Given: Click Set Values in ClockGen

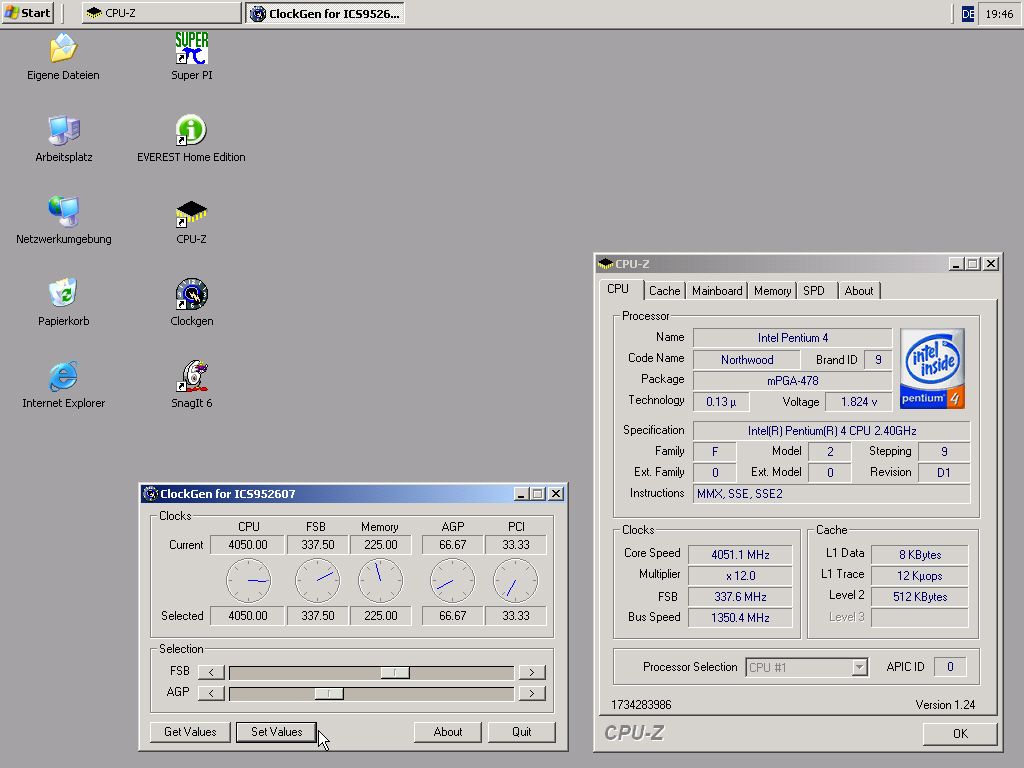Looking at the screenshot, I should 276,732.
